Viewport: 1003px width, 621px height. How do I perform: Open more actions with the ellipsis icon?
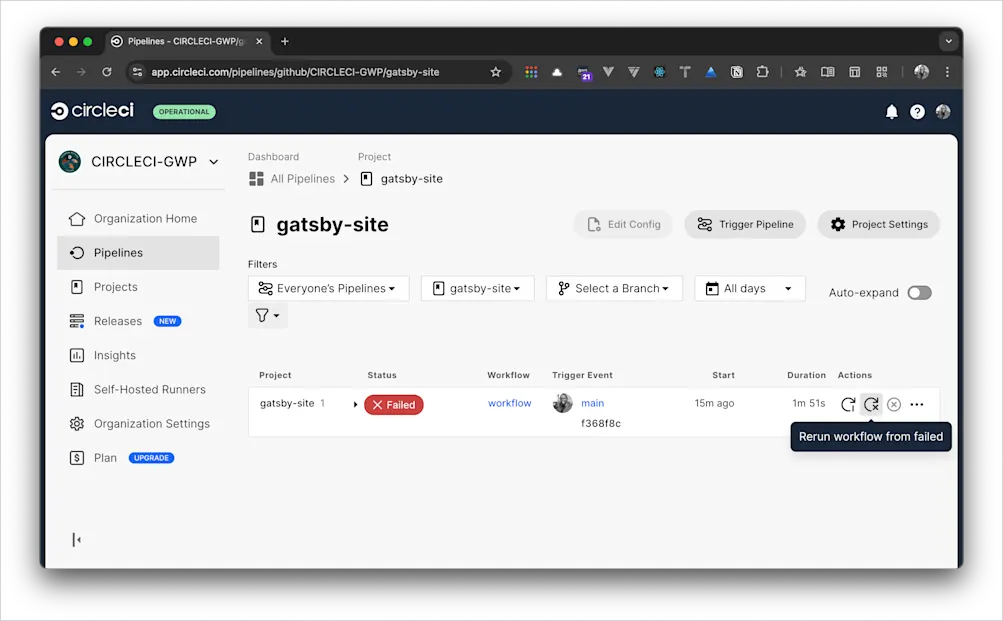pos(917,404)
